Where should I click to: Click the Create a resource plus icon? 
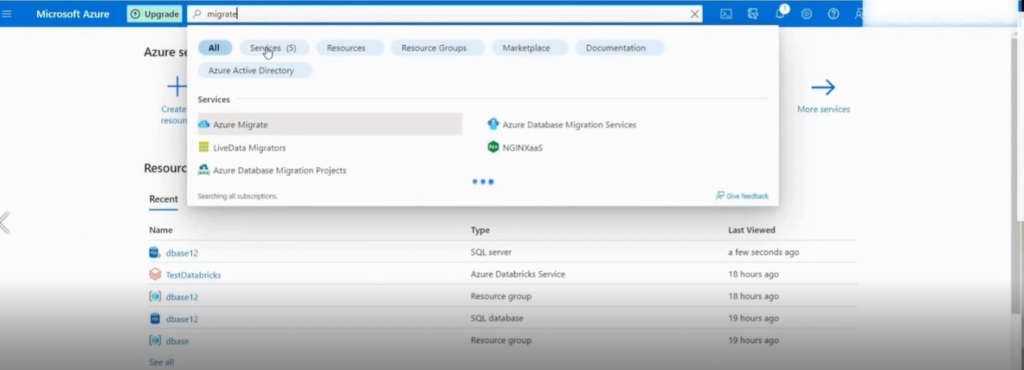coord(177,87)
